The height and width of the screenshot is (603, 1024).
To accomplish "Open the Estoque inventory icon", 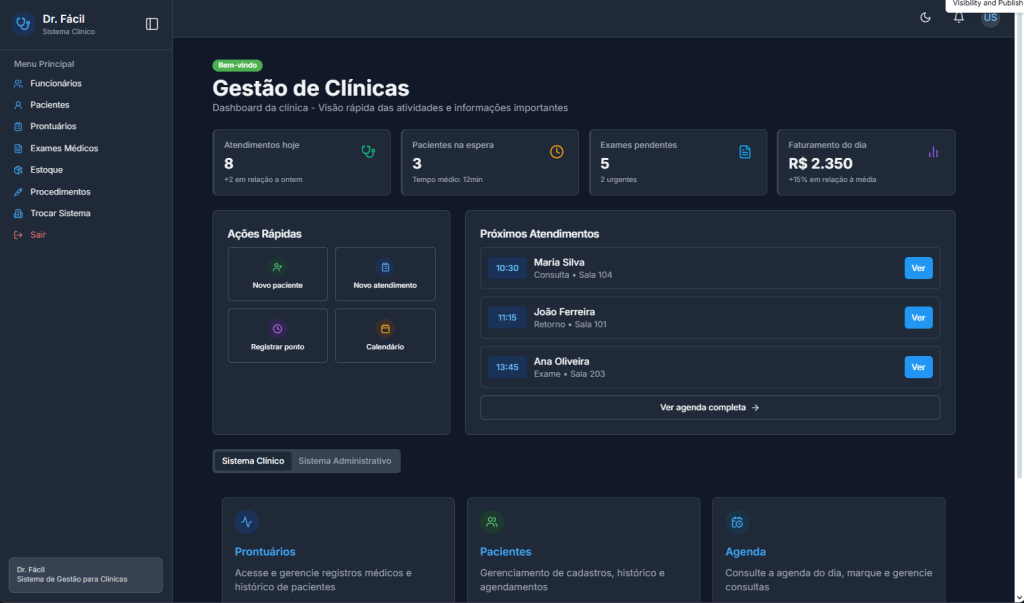I will (x=18, y=170).
